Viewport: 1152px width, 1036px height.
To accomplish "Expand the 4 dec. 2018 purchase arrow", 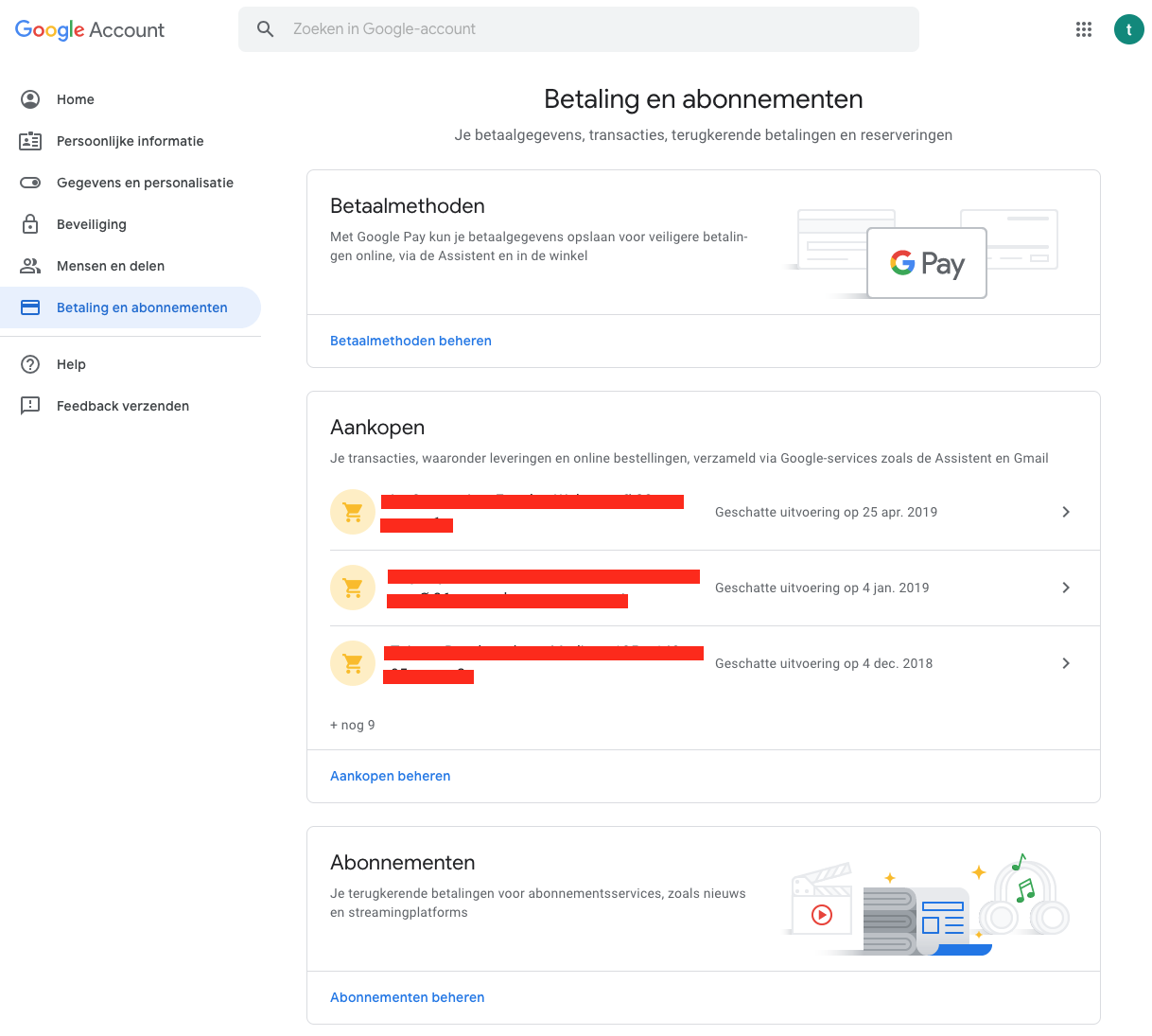I will [1066, 663].
